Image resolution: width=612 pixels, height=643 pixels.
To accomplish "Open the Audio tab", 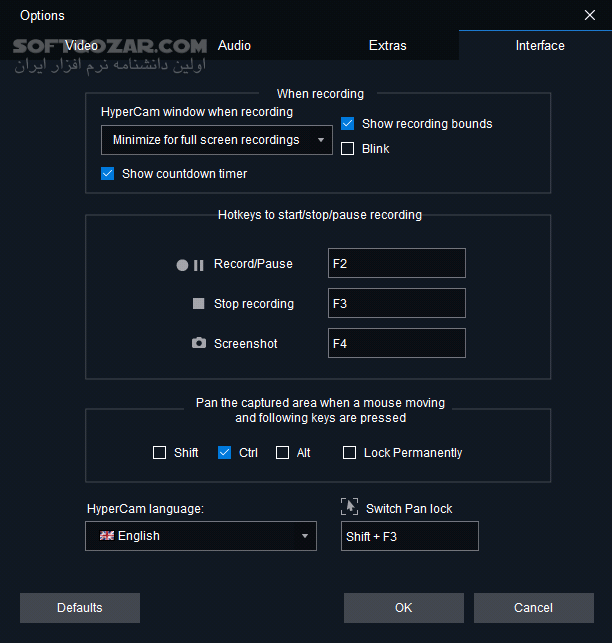I will [x=234, y=45].
